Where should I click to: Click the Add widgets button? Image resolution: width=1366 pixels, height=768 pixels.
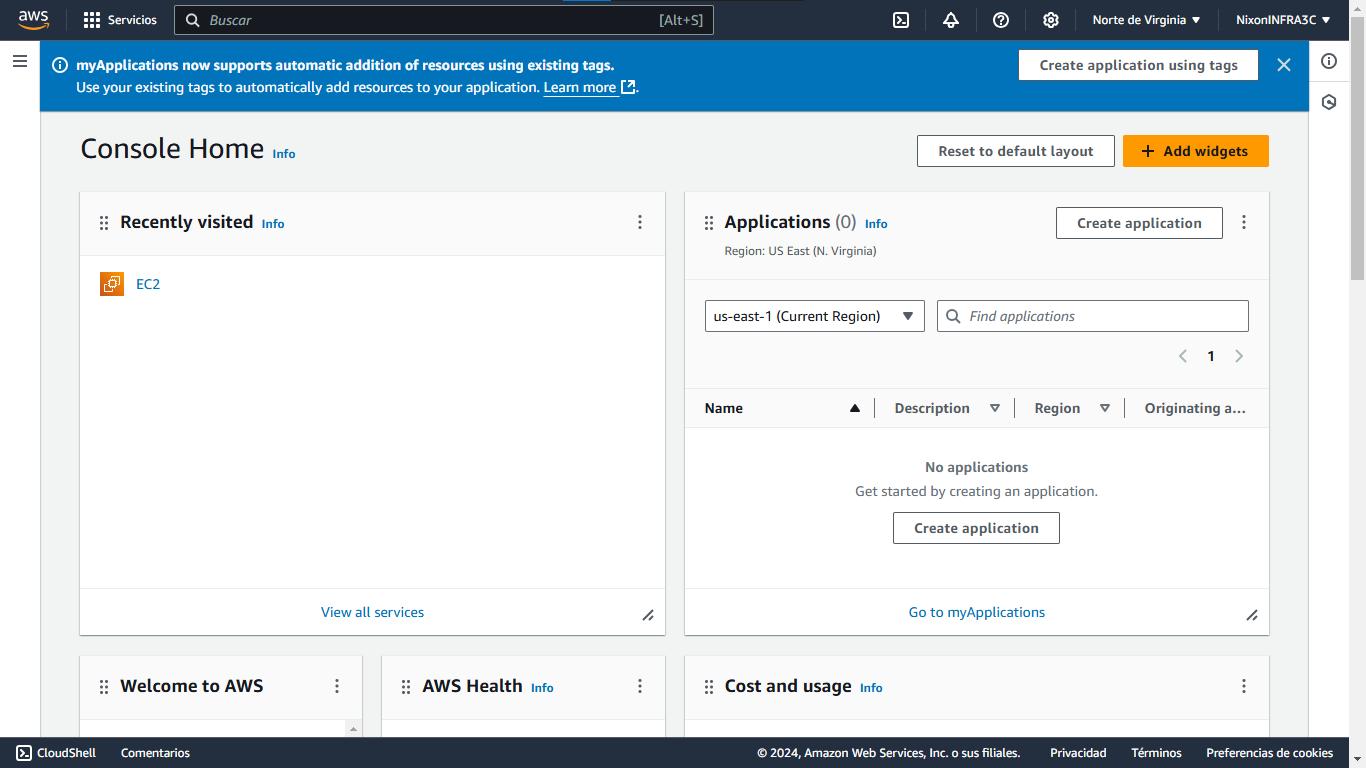pyautogui.click(x=1196, y=151)
